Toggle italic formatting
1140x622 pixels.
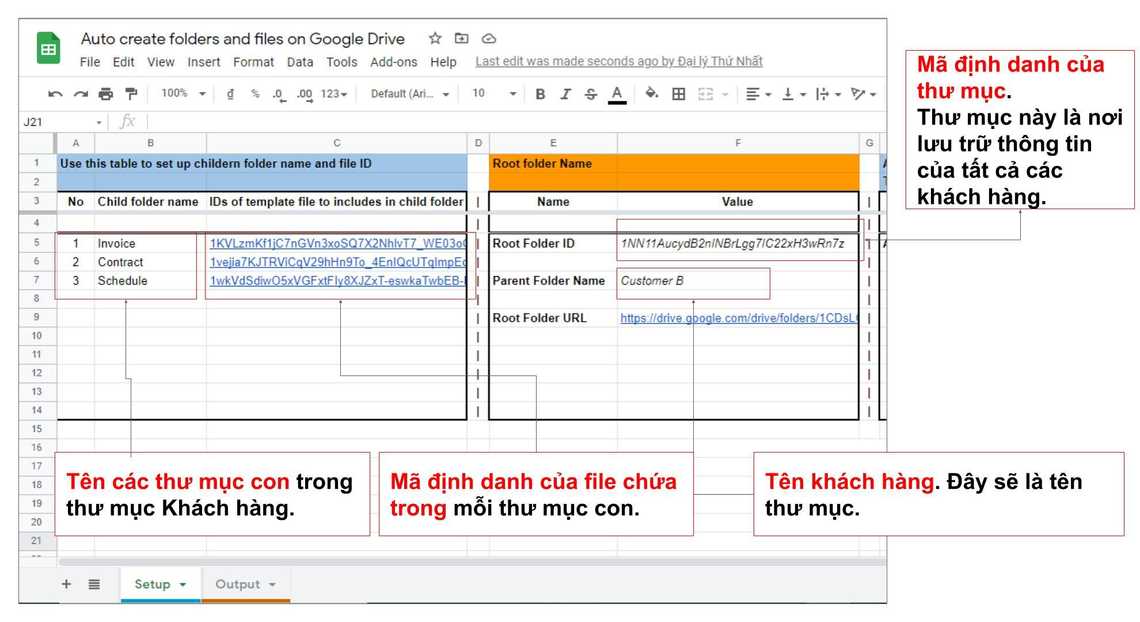pos(565,94)
